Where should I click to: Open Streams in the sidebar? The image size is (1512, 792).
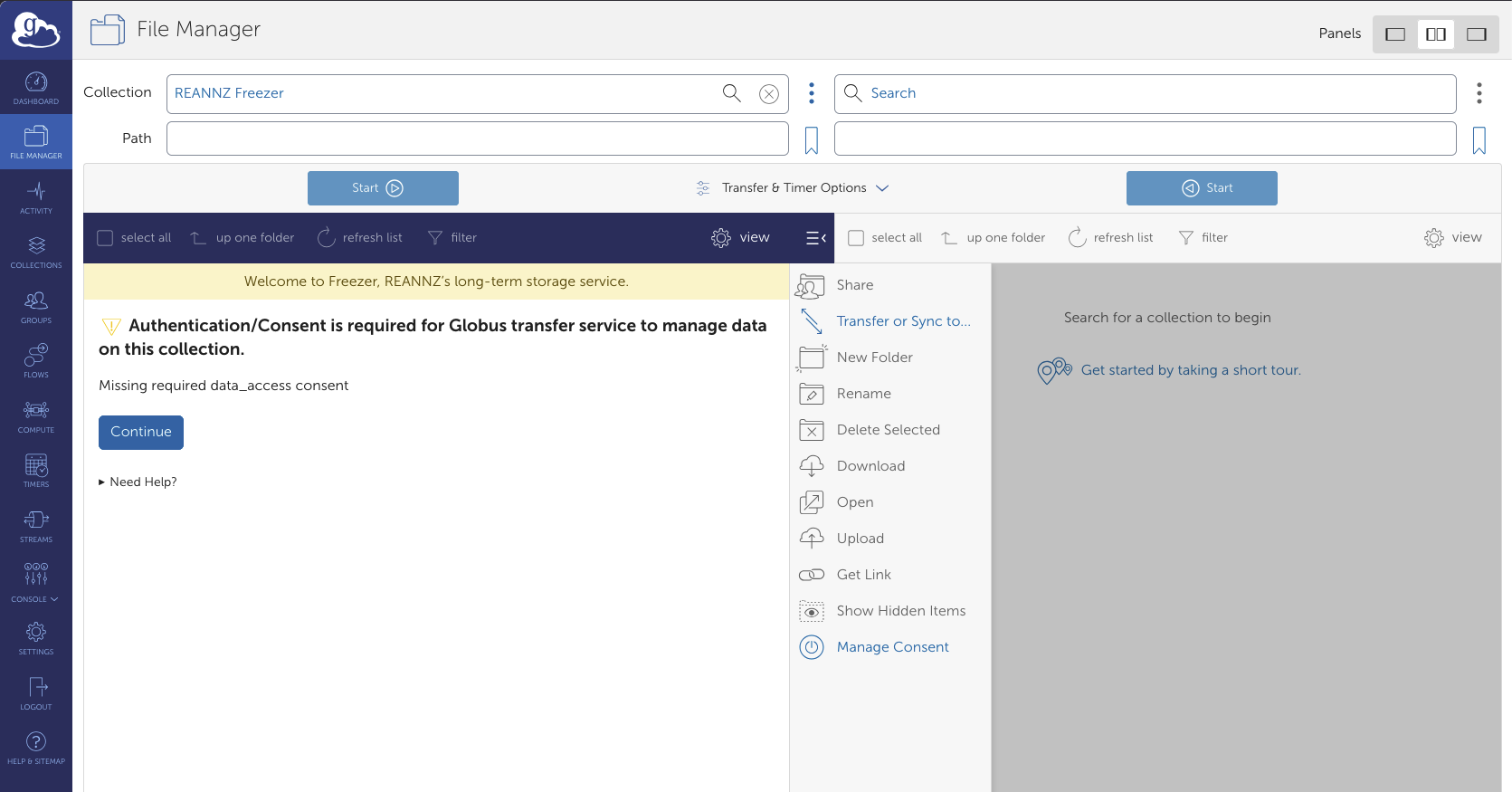[x=36, y=526]
